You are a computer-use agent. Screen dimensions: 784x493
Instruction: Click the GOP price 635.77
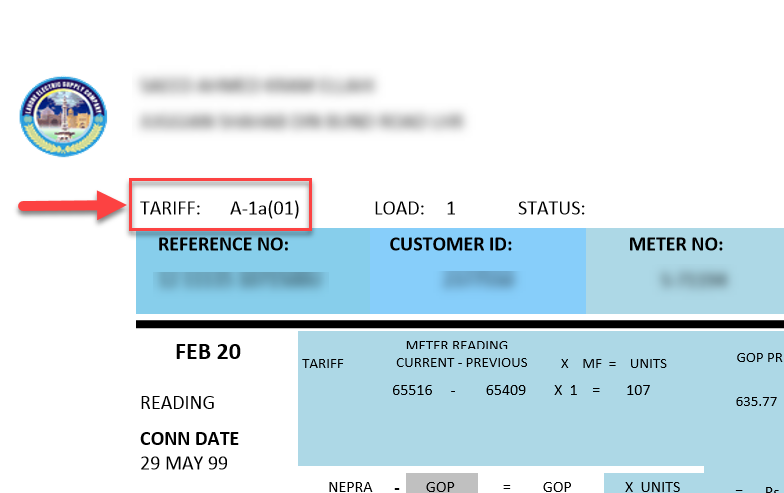(x=756, y=402)
